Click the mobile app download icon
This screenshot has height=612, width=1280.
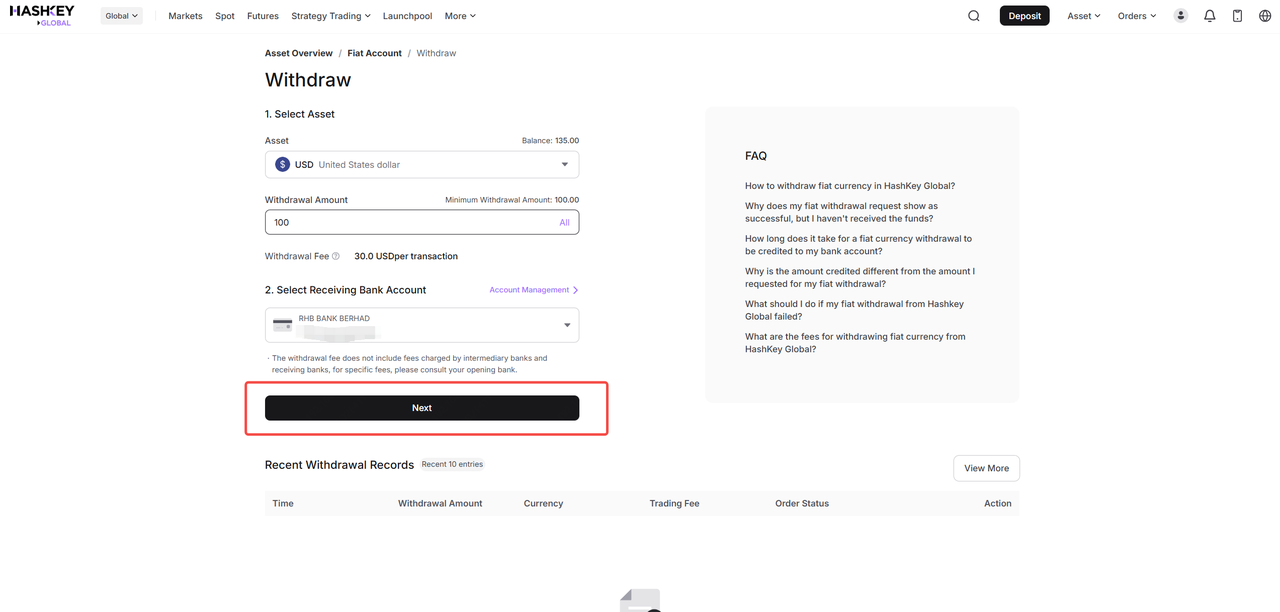tap(1237, 16)
